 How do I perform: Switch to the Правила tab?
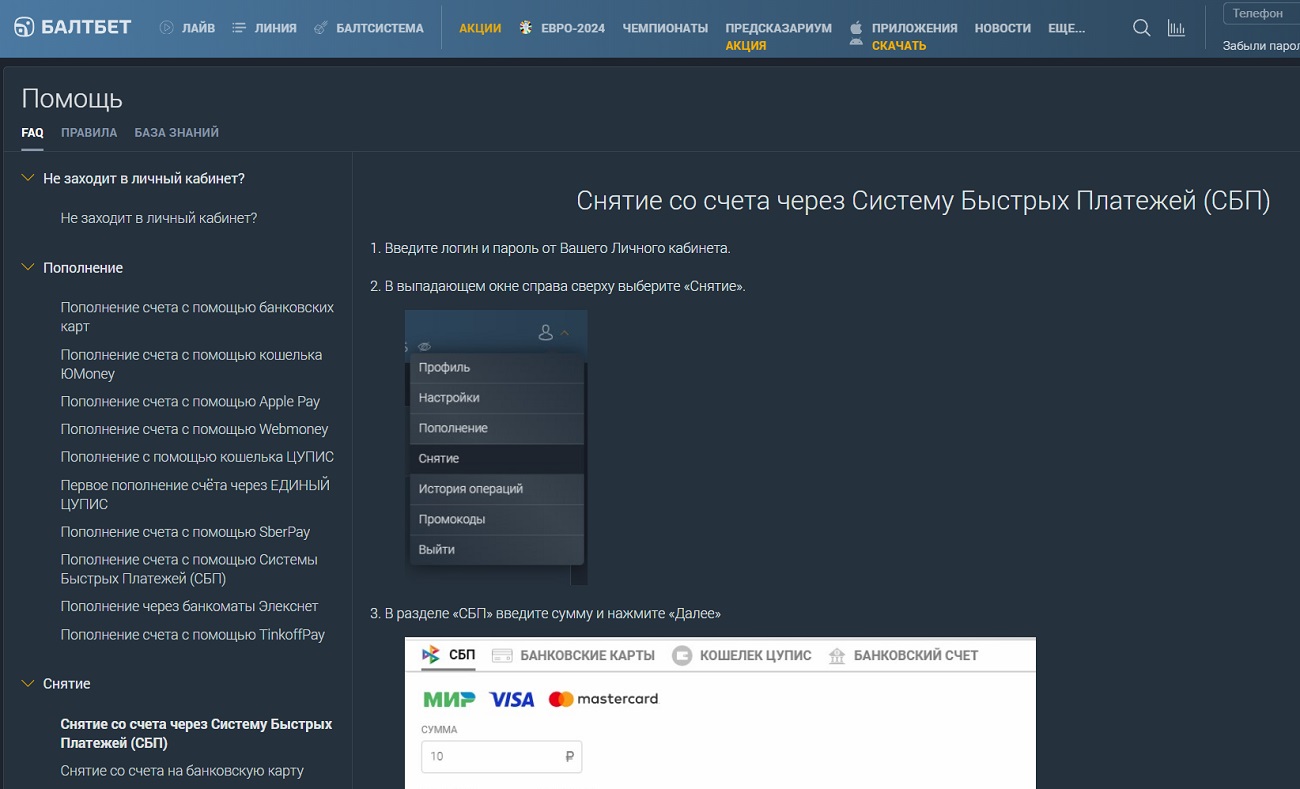[89, 133]
